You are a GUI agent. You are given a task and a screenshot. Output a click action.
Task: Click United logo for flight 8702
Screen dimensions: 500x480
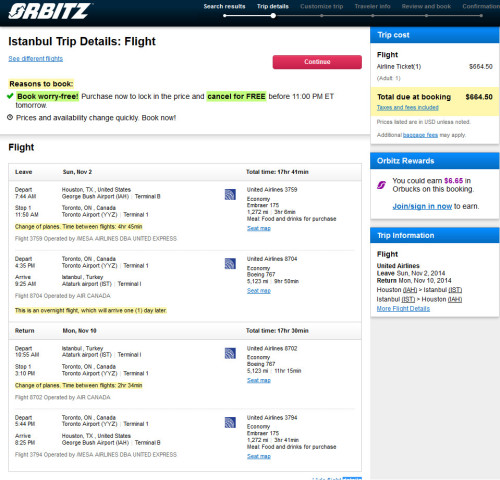[x=230, y=353]
